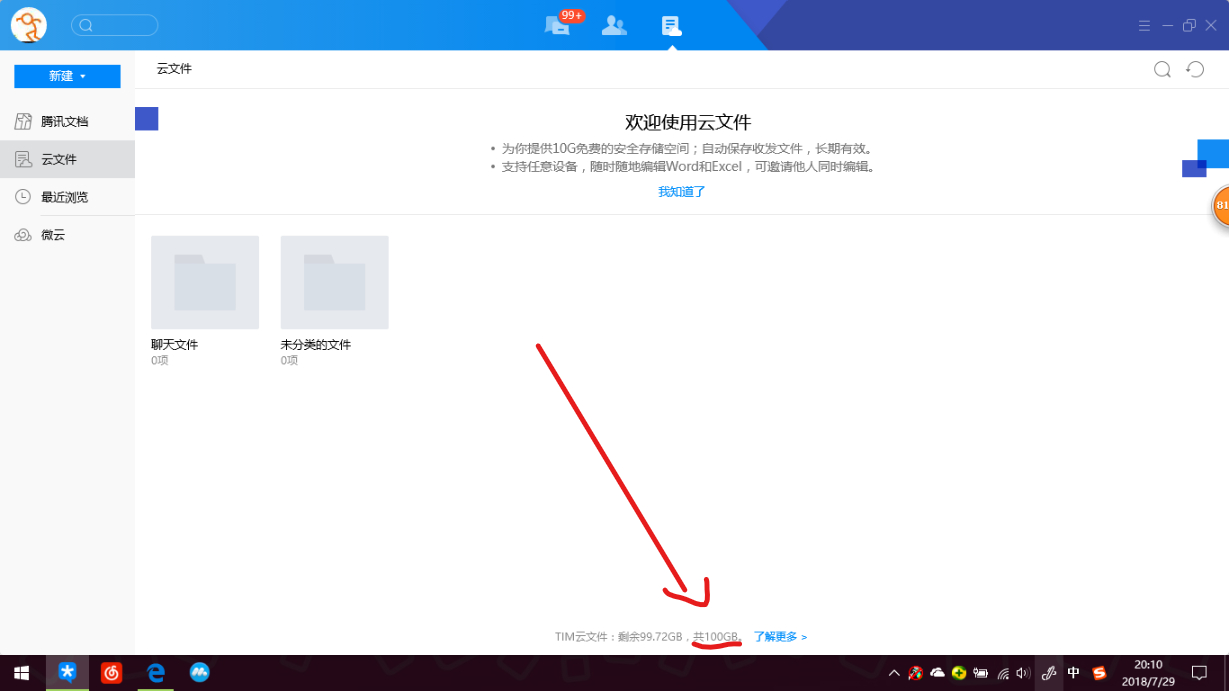Image resolution: width=1229 pixels, height=691 pixels.
Task: Click the green plus security tray icon
Action: click(x=959, y=673)
